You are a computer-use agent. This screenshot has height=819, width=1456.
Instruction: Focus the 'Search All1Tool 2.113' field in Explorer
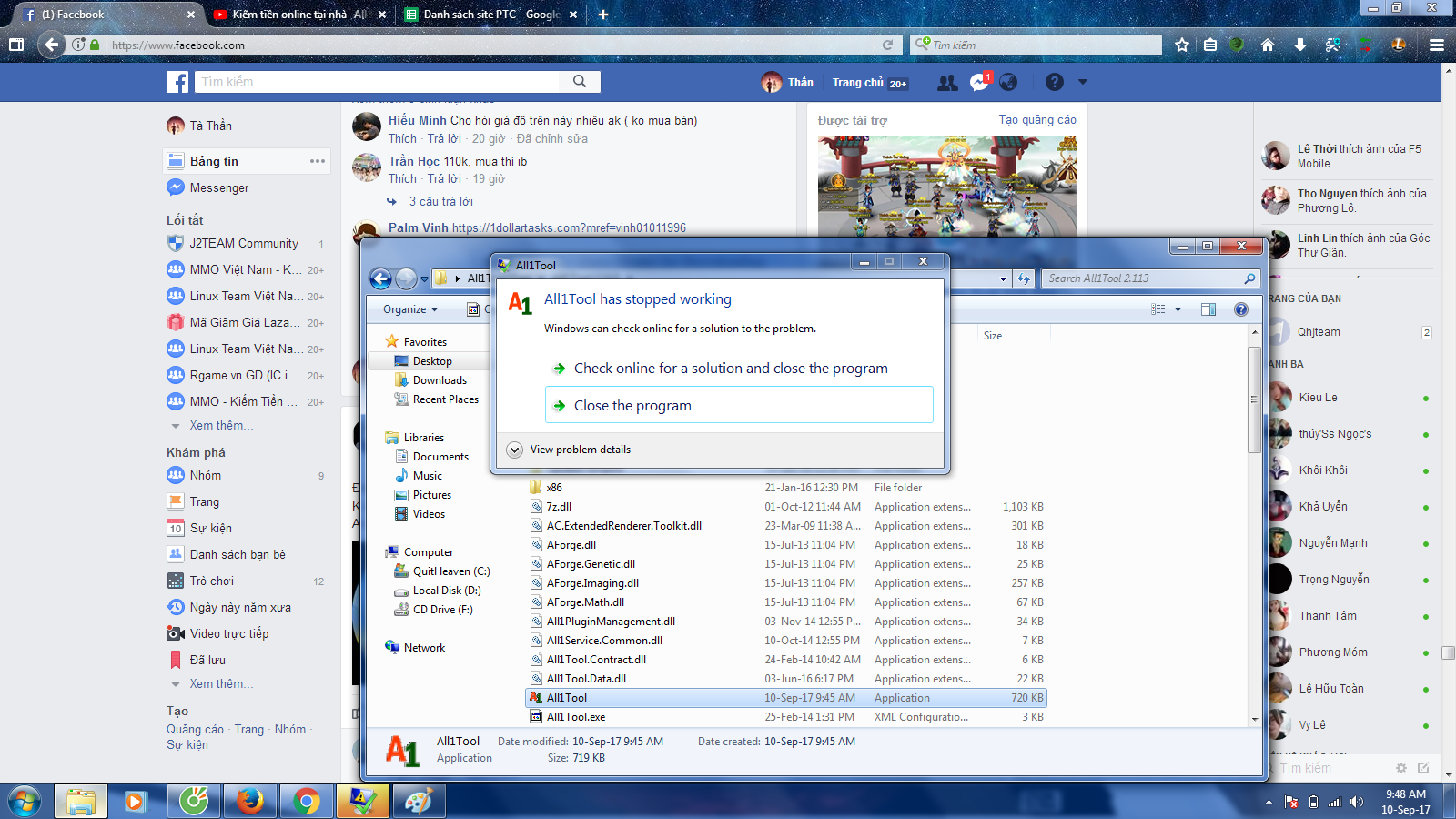point(1144,278)
